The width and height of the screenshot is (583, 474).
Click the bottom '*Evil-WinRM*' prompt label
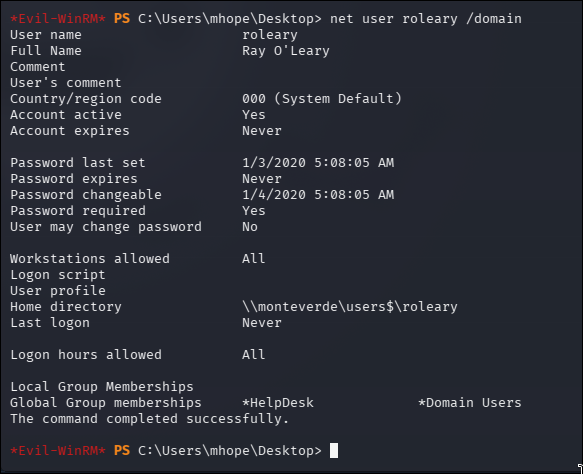point(58,451)
